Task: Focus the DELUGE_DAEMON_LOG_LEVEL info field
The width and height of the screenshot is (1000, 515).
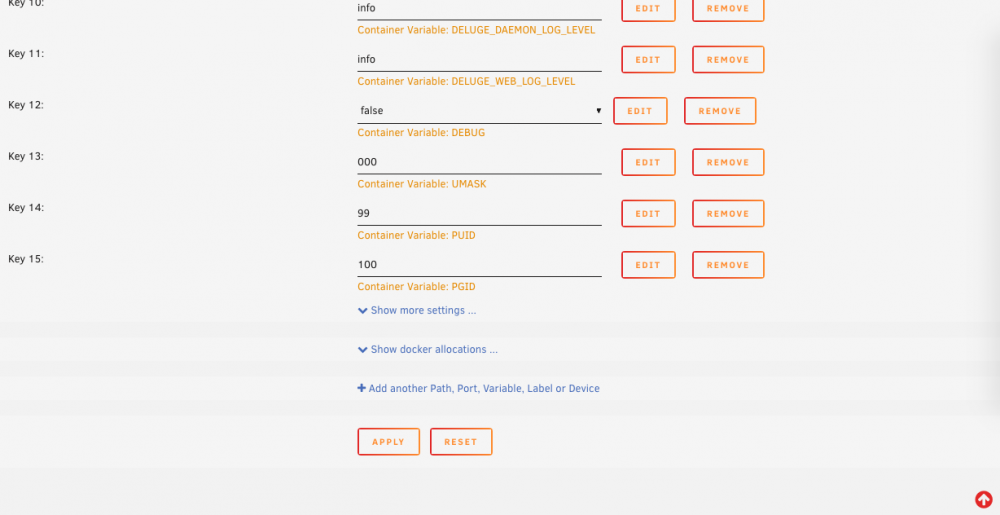Action: pos(480,8)
